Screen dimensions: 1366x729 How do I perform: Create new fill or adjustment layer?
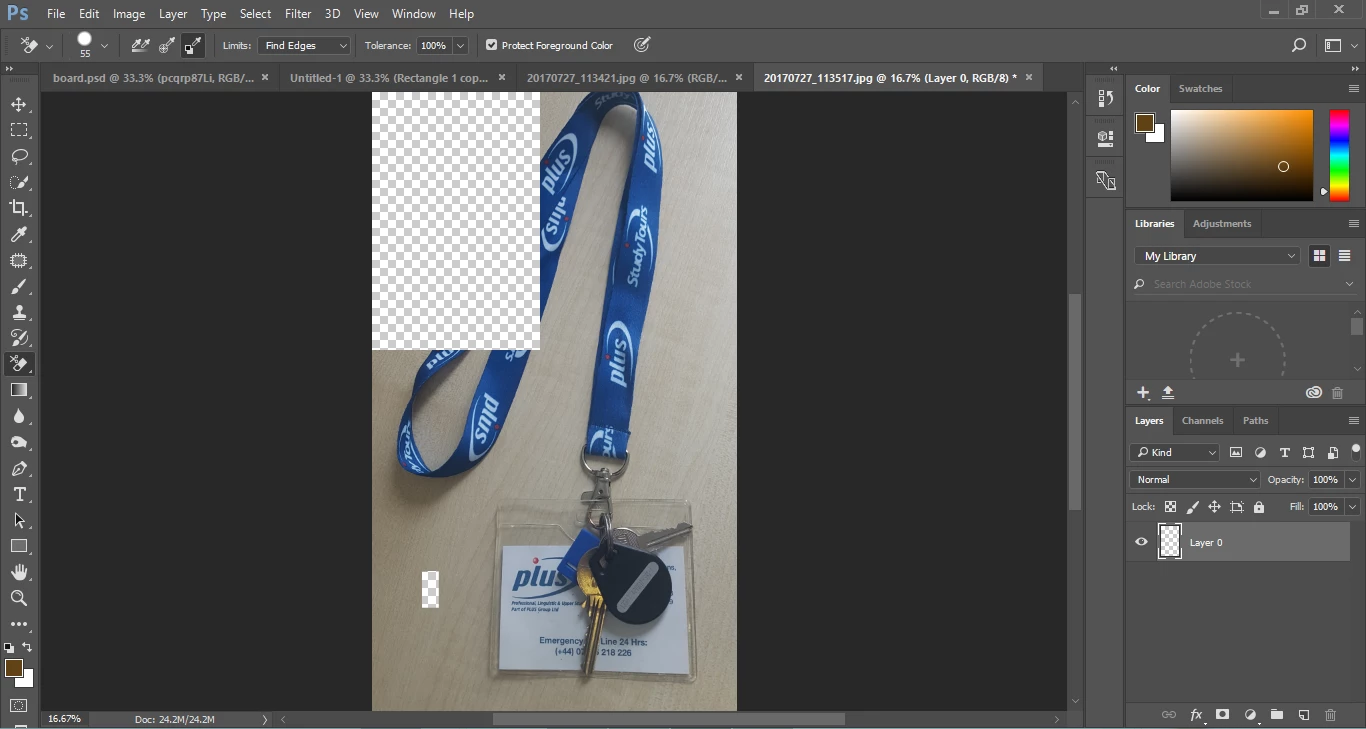click(1250, 715)
